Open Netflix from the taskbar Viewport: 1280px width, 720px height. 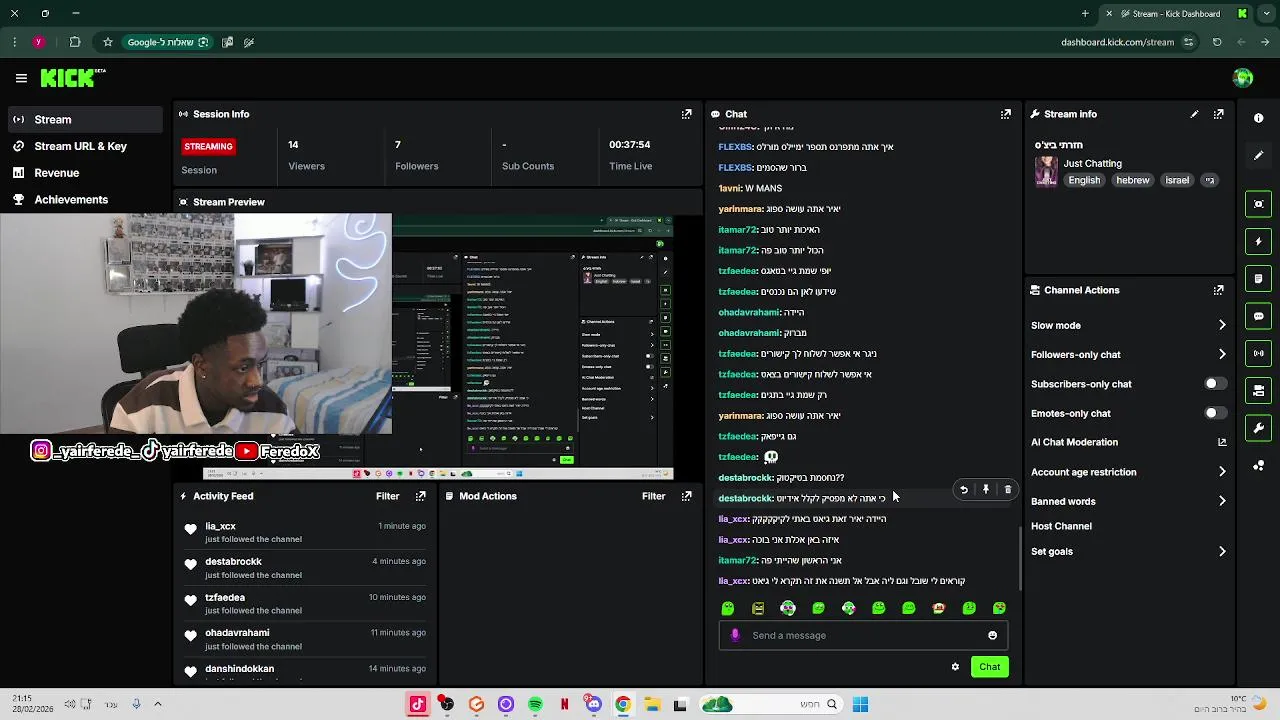(565, 705)
